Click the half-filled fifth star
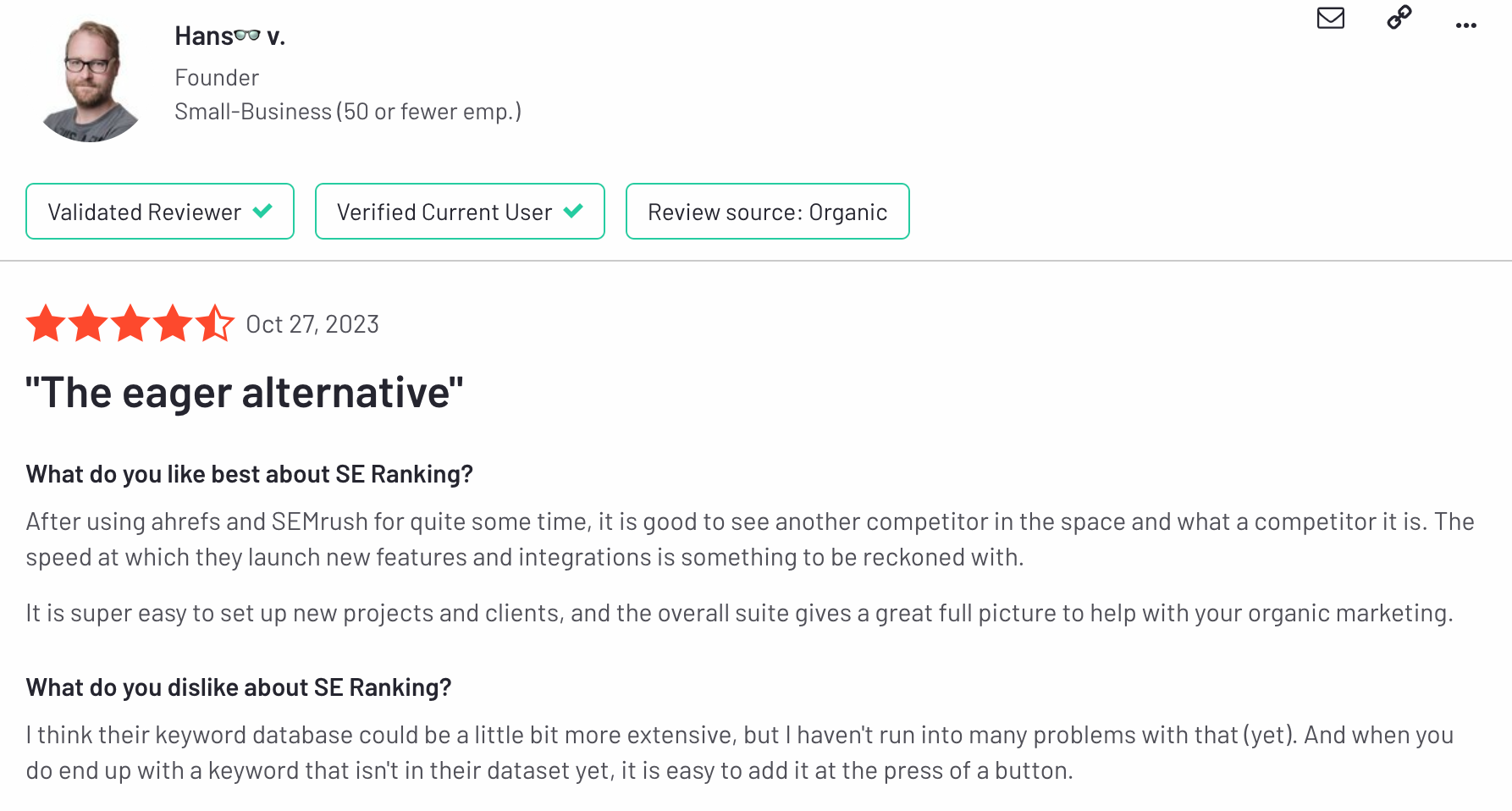This screenshot has width=1512, height=811. 215,323
